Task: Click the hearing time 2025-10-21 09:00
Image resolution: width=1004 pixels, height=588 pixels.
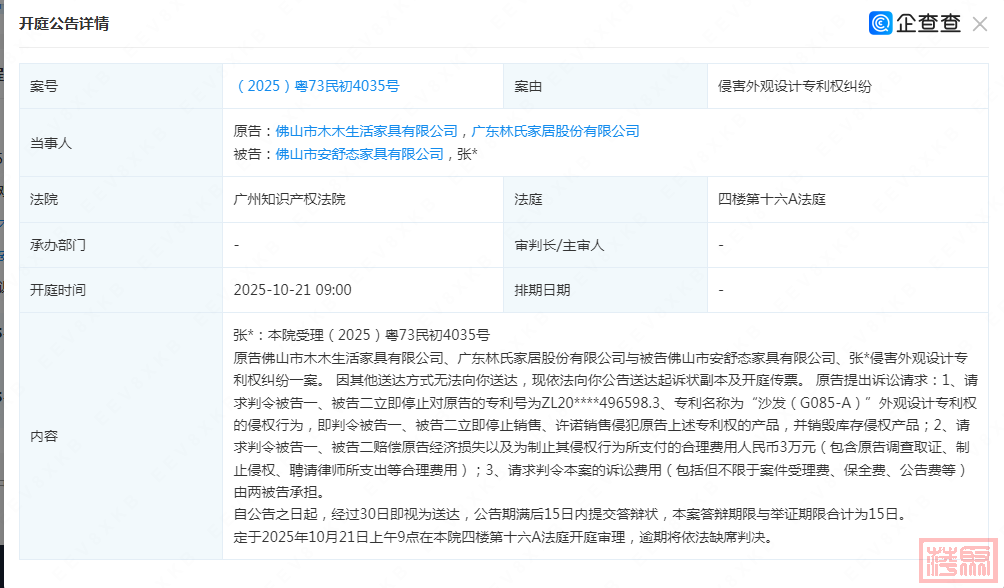Action: (292, 290)
